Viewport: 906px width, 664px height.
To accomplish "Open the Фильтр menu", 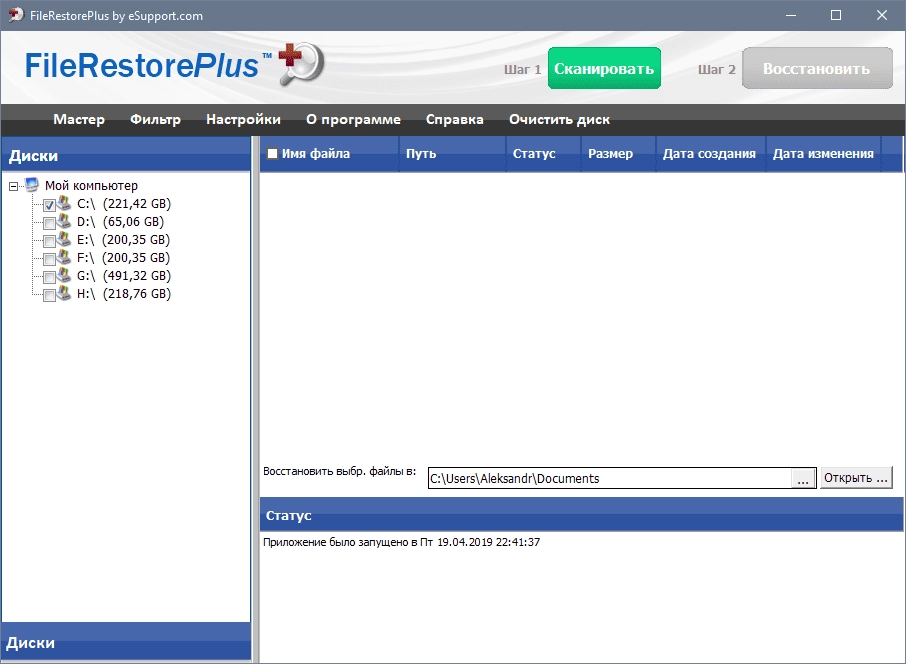I will 155,120.
